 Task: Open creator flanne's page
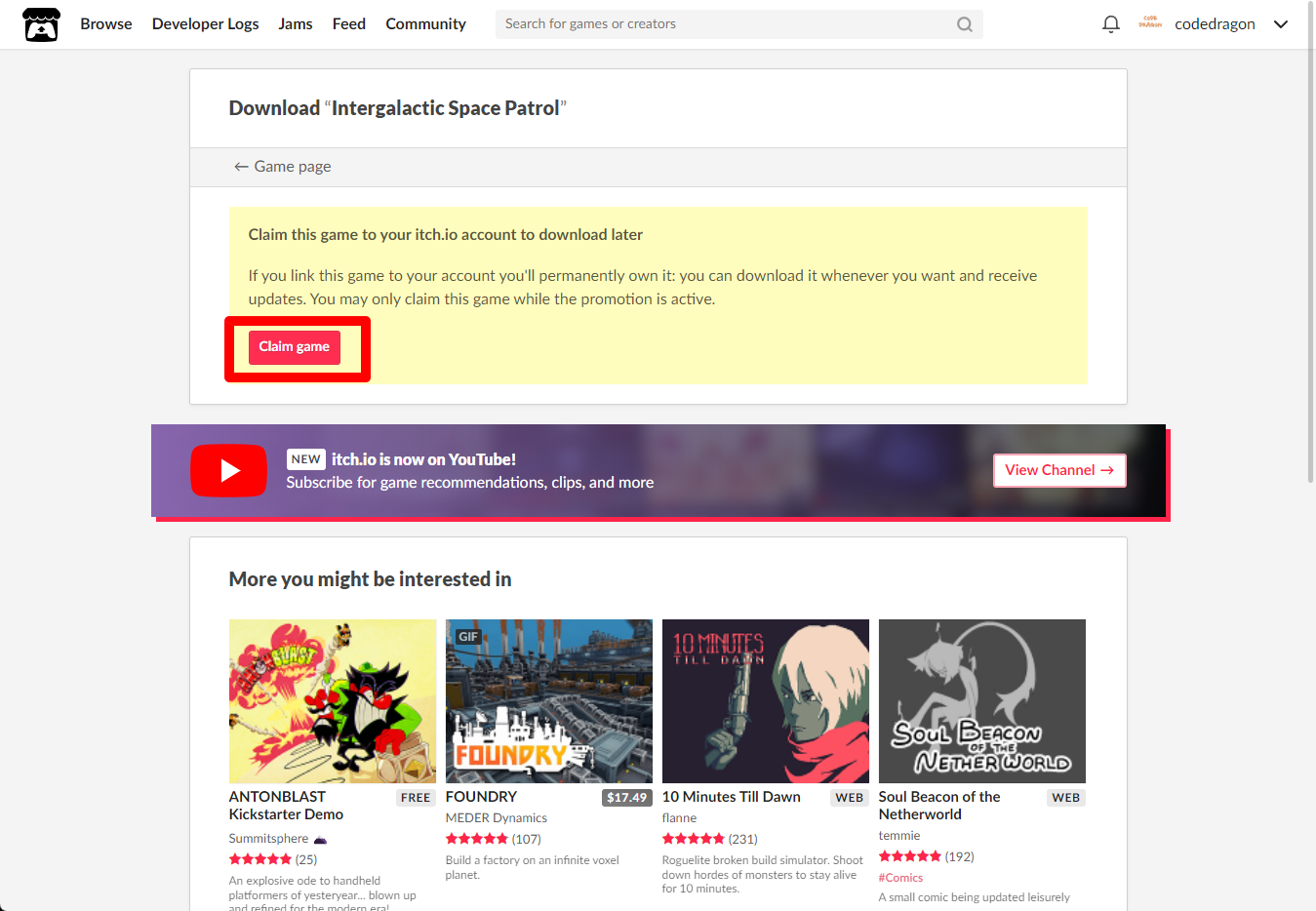(x=679, y=818)
